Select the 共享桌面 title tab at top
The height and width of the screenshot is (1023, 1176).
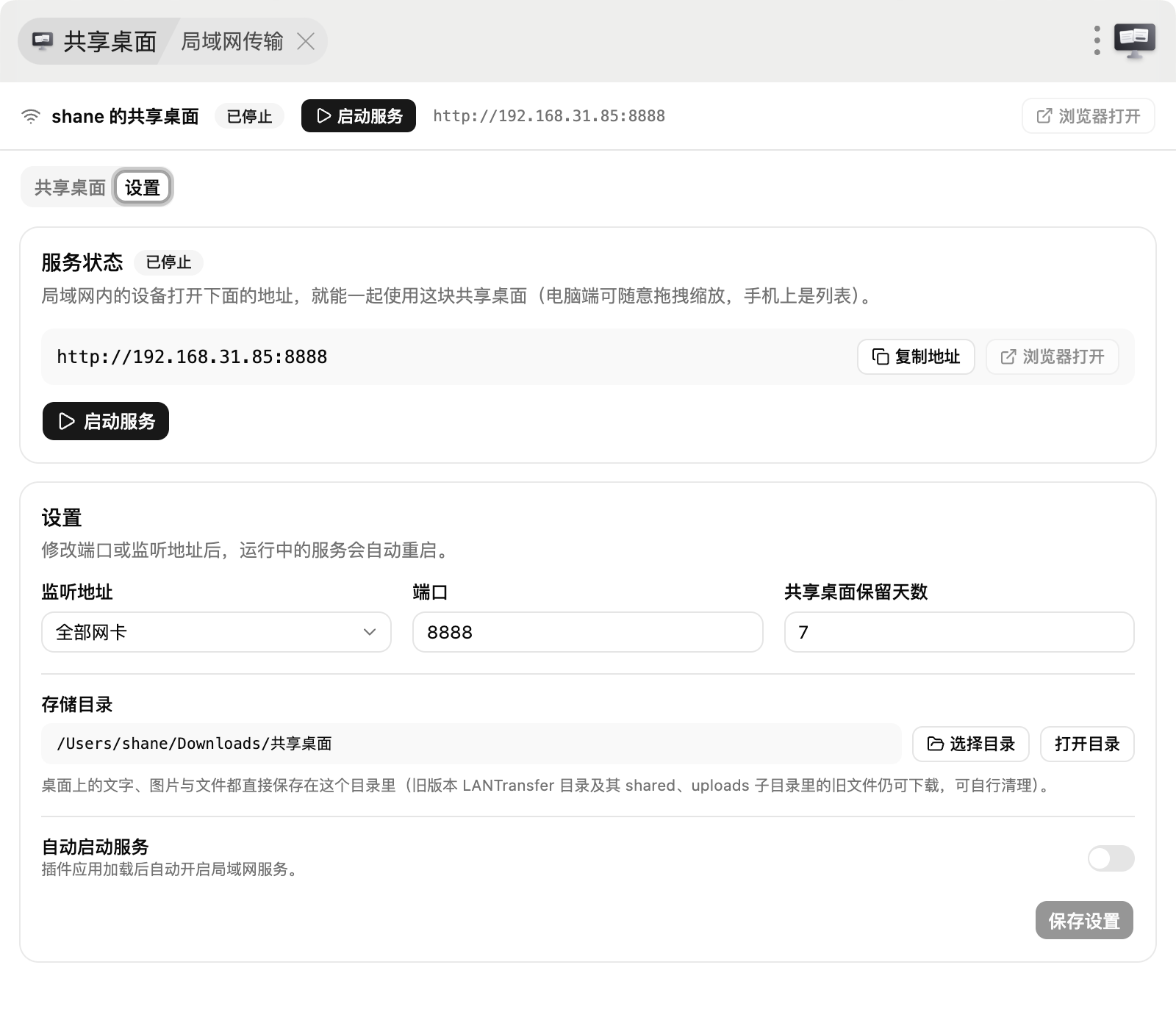(x=96, y=41)
